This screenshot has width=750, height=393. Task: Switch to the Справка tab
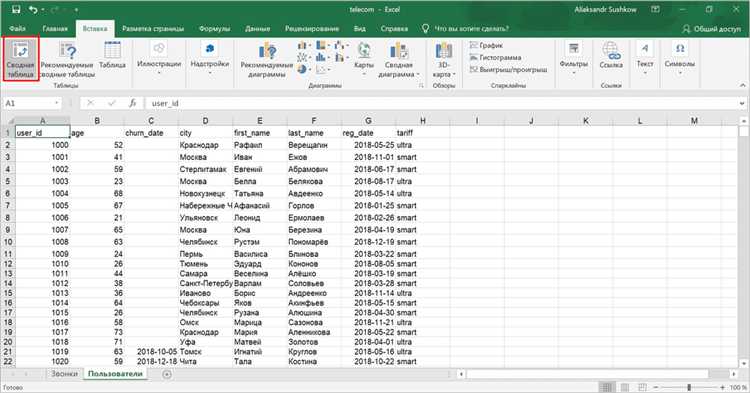click(x=394, y=29)
